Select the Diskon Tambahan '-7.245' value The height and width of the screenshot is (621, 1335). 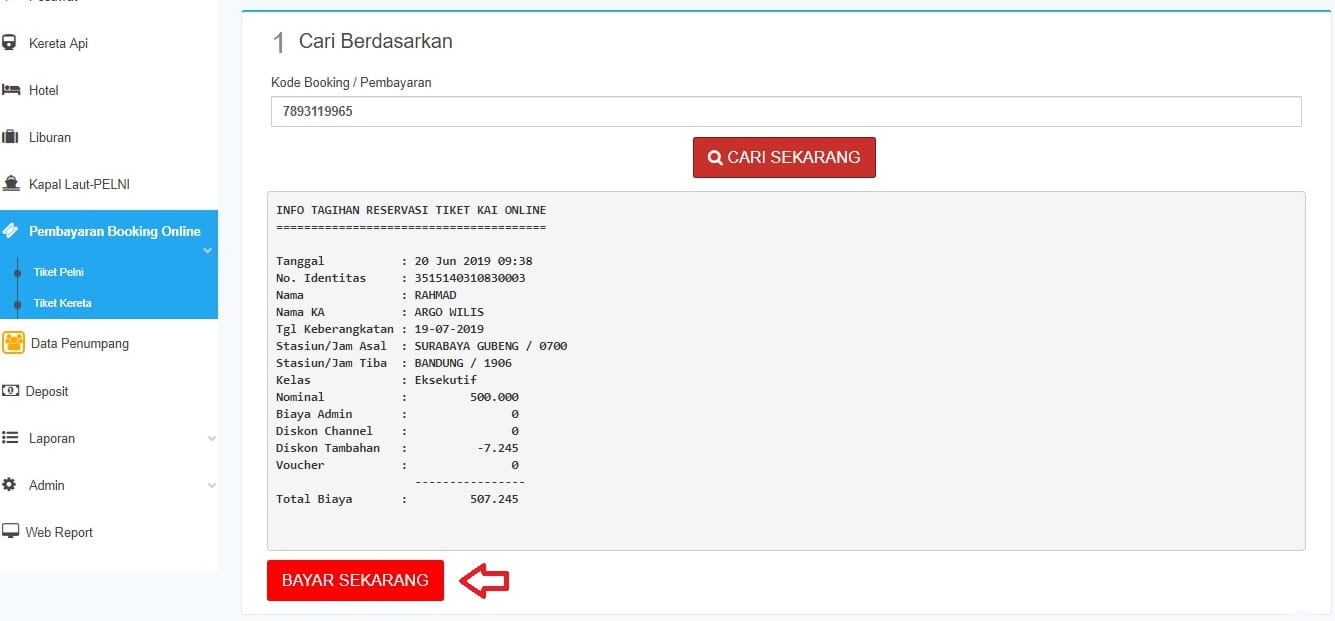(498, 448)
